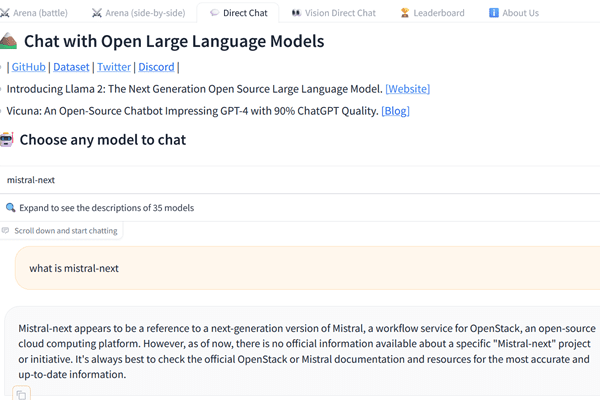Open the GitHub link
The height and width of the screenshot is (400, 600).
28,67
